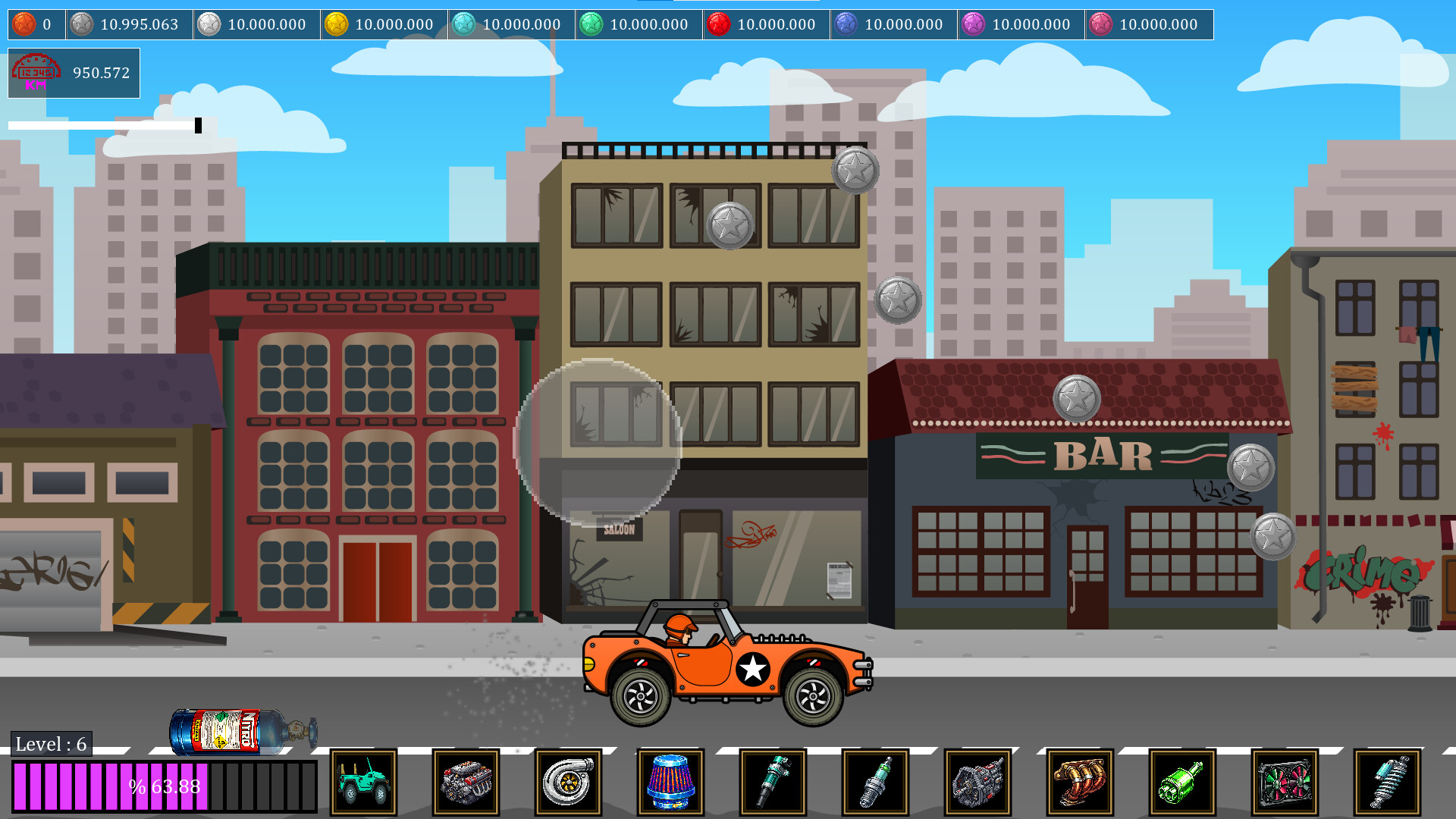The width and height of the screenshot is (1456, 819).
Task: Click the KM odometer distance display
Action: point(74,73)
